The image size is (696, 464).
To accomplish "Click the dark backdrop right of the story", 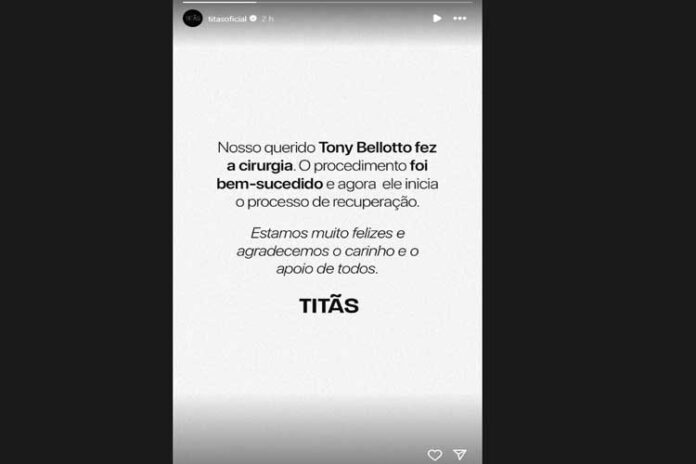I will click(589, 232).
